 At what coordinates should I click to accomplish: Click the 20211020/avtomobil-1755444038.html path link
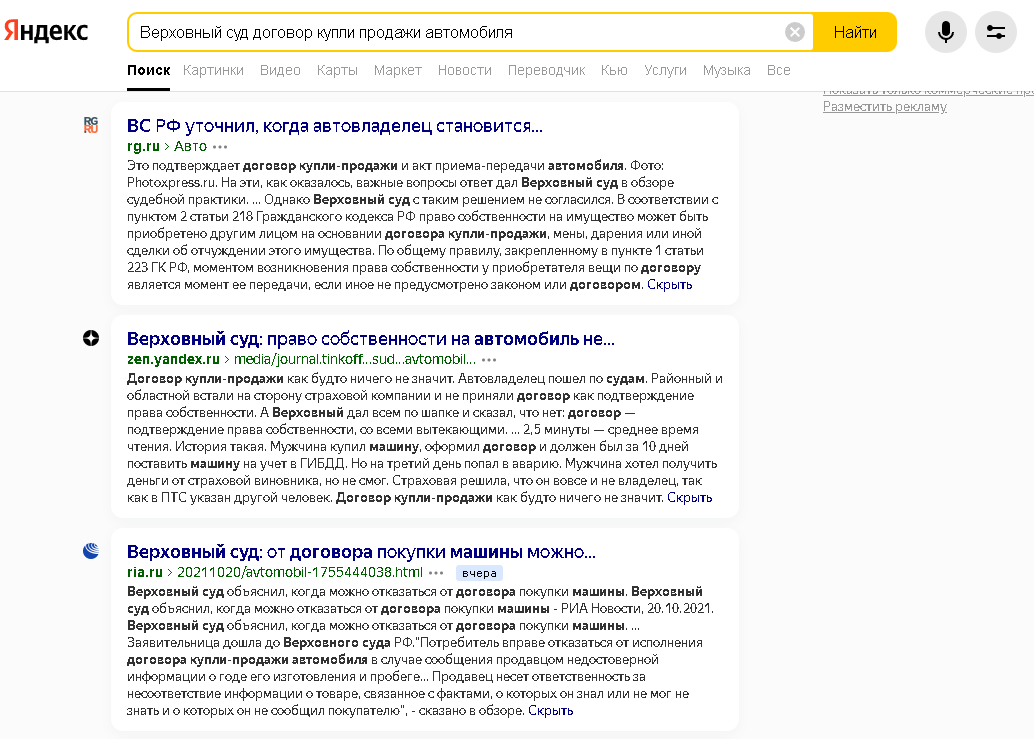[299, 572]
